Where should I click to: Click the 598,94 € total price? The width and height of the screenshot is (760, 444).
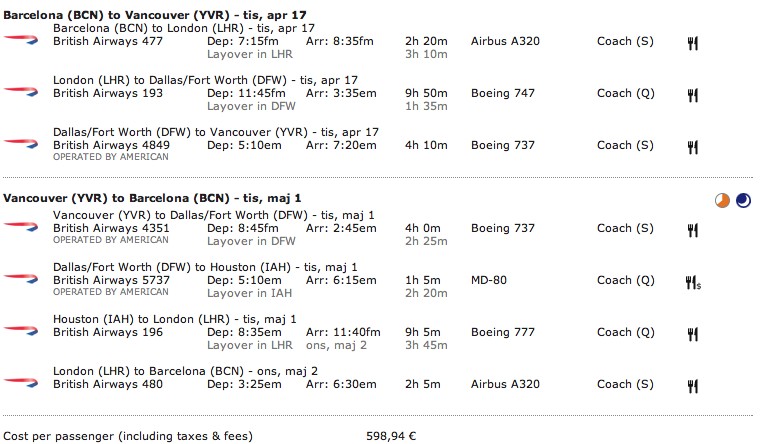coord(392,436)
